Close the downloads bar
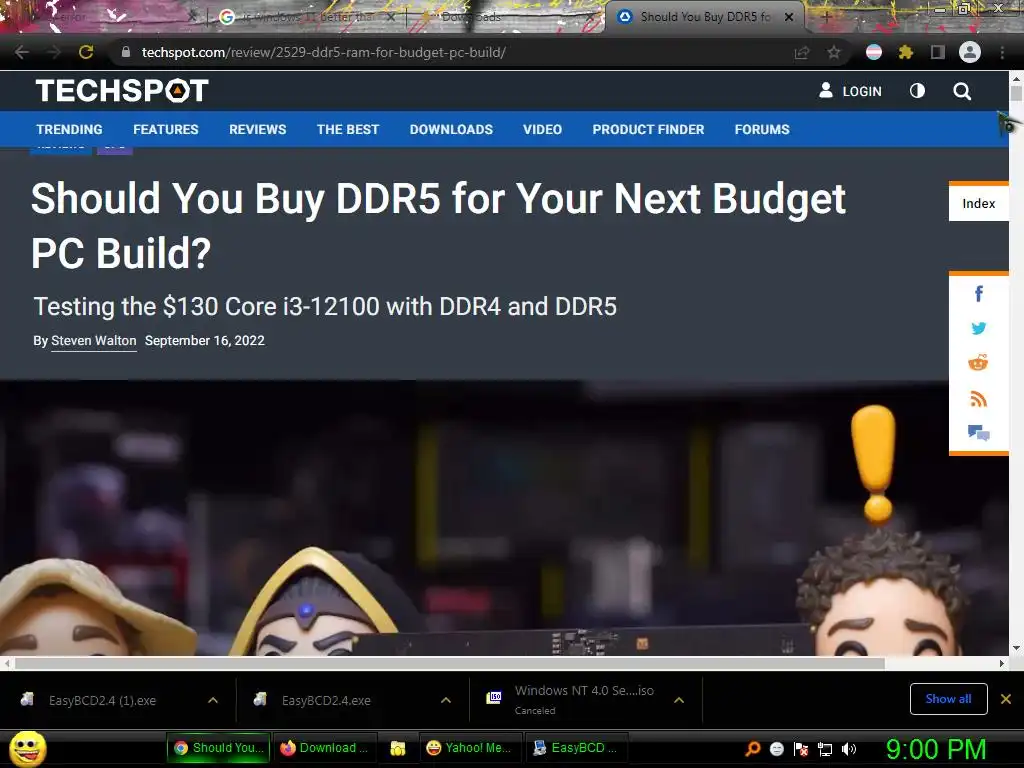The height and width of the screenshot is (768, 1024). 1006,699
